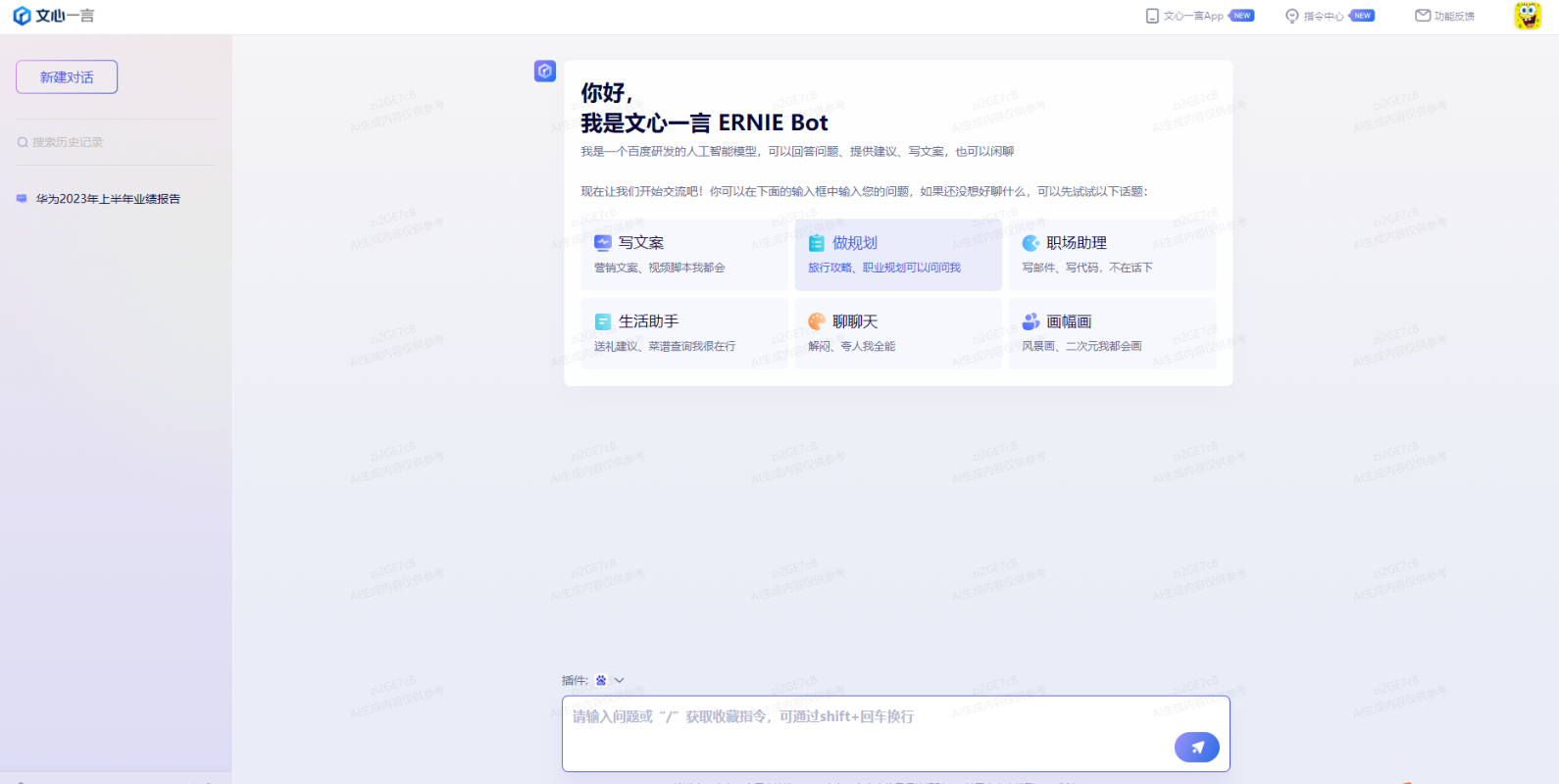Open the 指令中心 menu link

(1324, 16)
